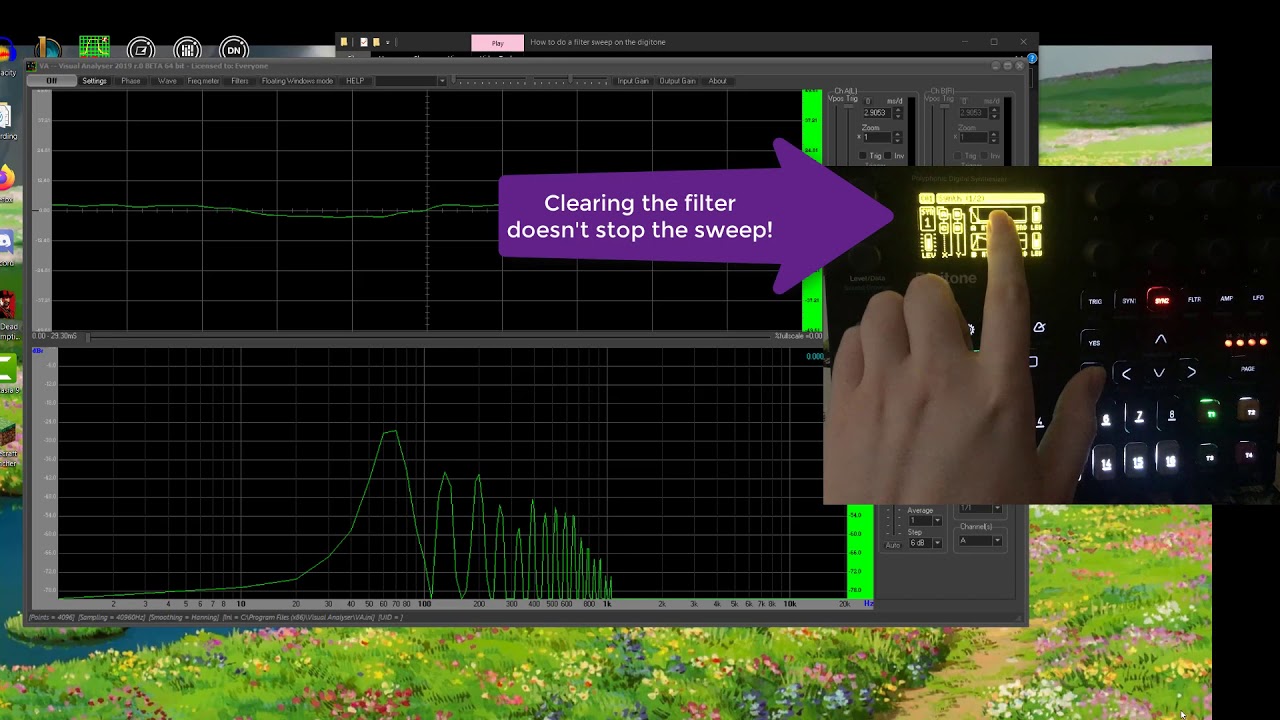Click the checkmark properties icon in Explorer
The width and height of the screenshot is (1280, 720).
[363, 42]
